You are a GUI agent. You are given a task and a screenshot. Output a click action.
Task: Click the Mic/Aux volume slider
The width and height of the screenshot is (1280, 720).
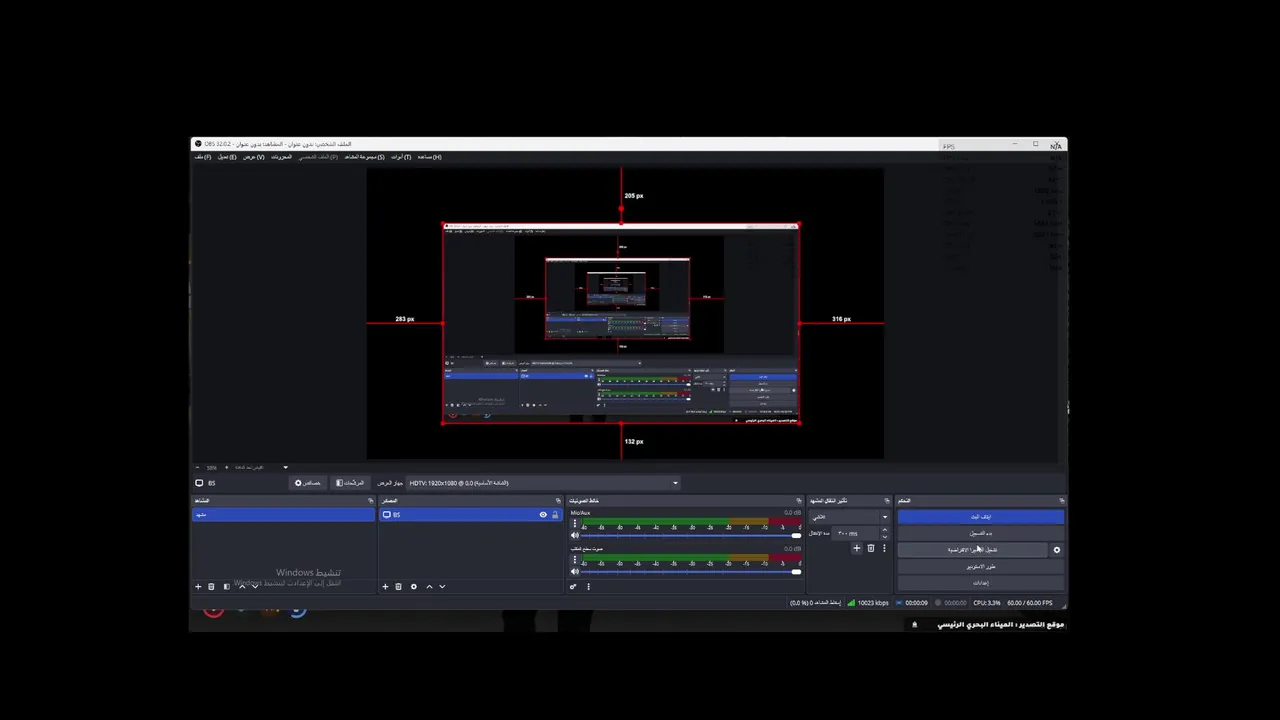[691, 536]
